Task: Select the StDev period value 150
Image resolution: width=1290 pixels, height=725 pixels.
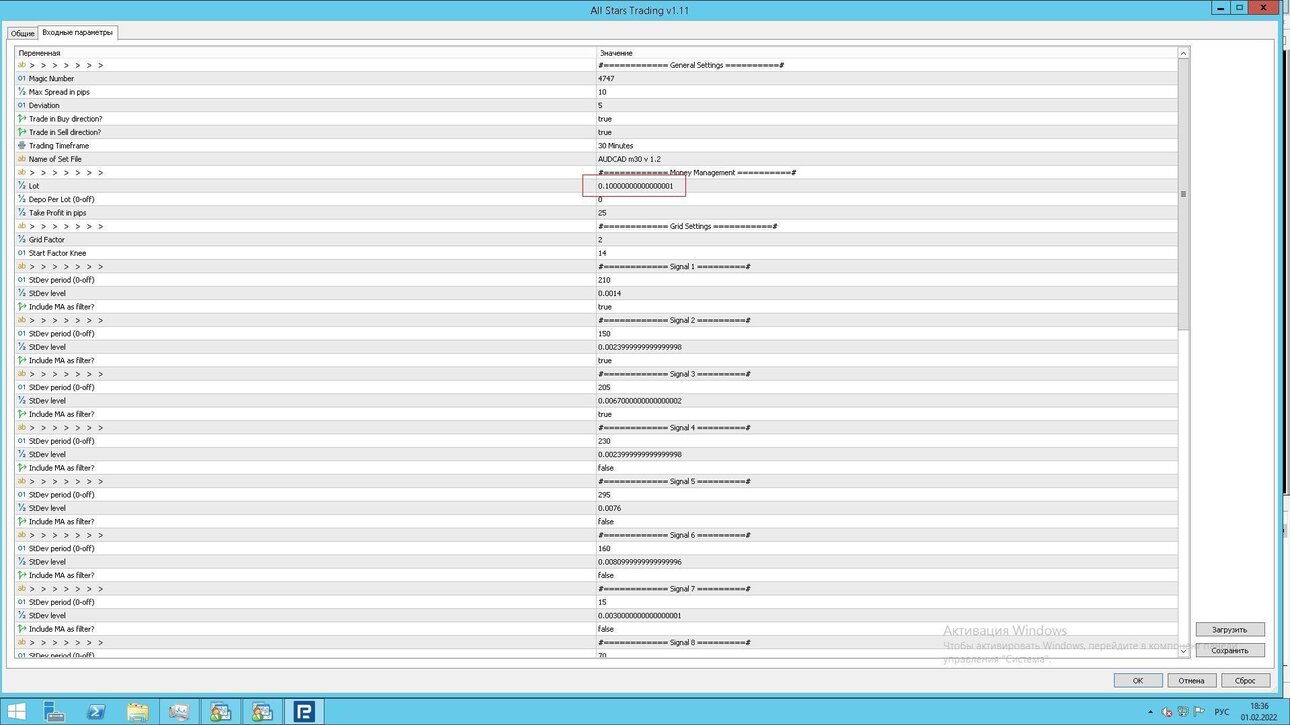Action: pos(604,334)
